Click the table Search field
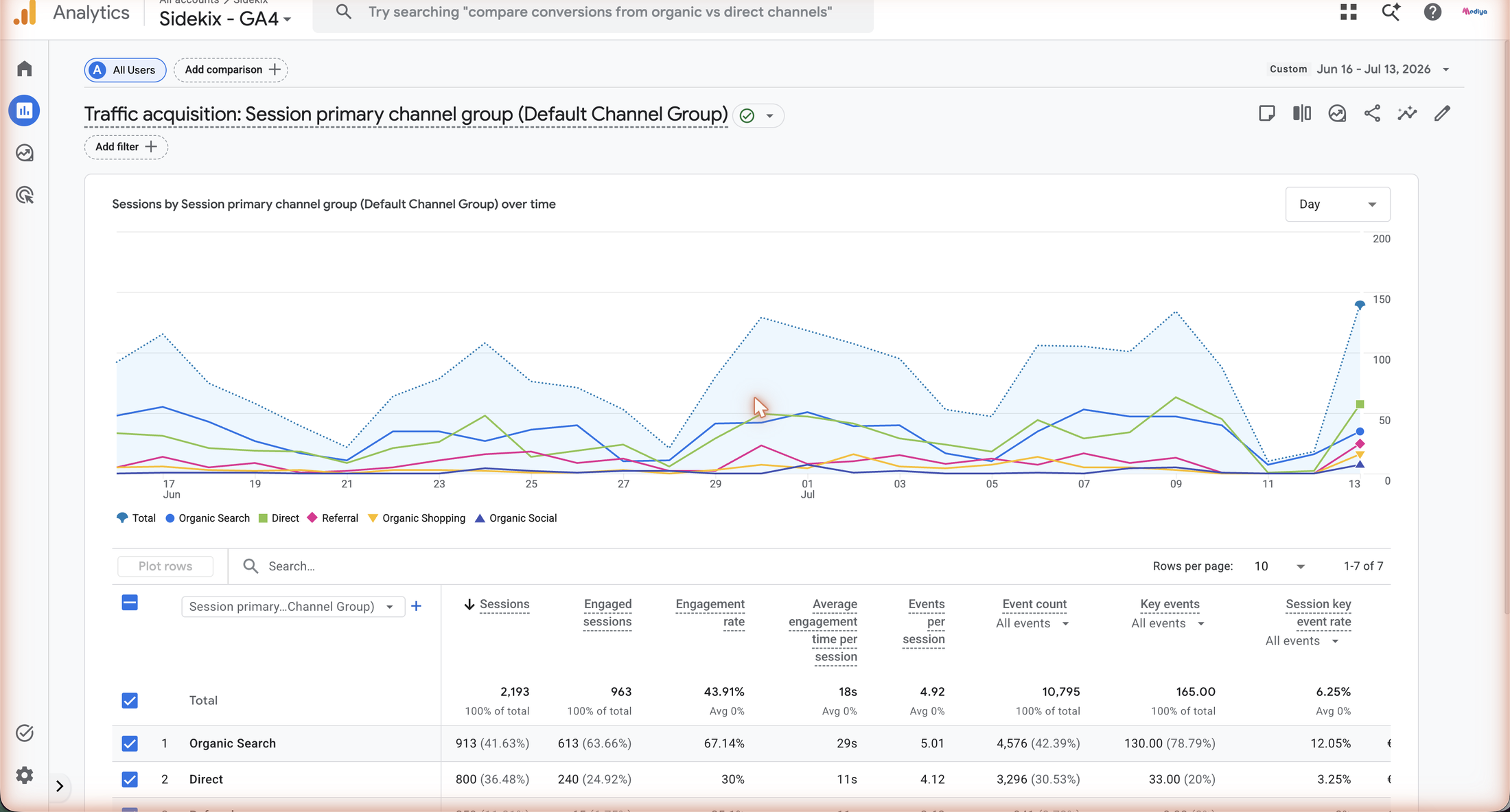The image size is (1510, 812). tap(480, 566)
